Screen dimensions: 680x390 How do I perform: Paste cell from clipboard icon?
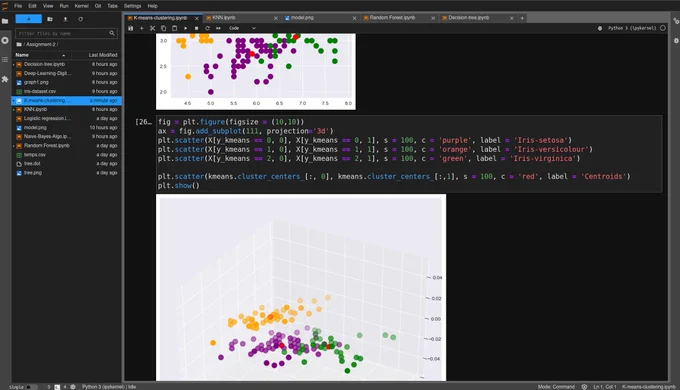[174, 28]
